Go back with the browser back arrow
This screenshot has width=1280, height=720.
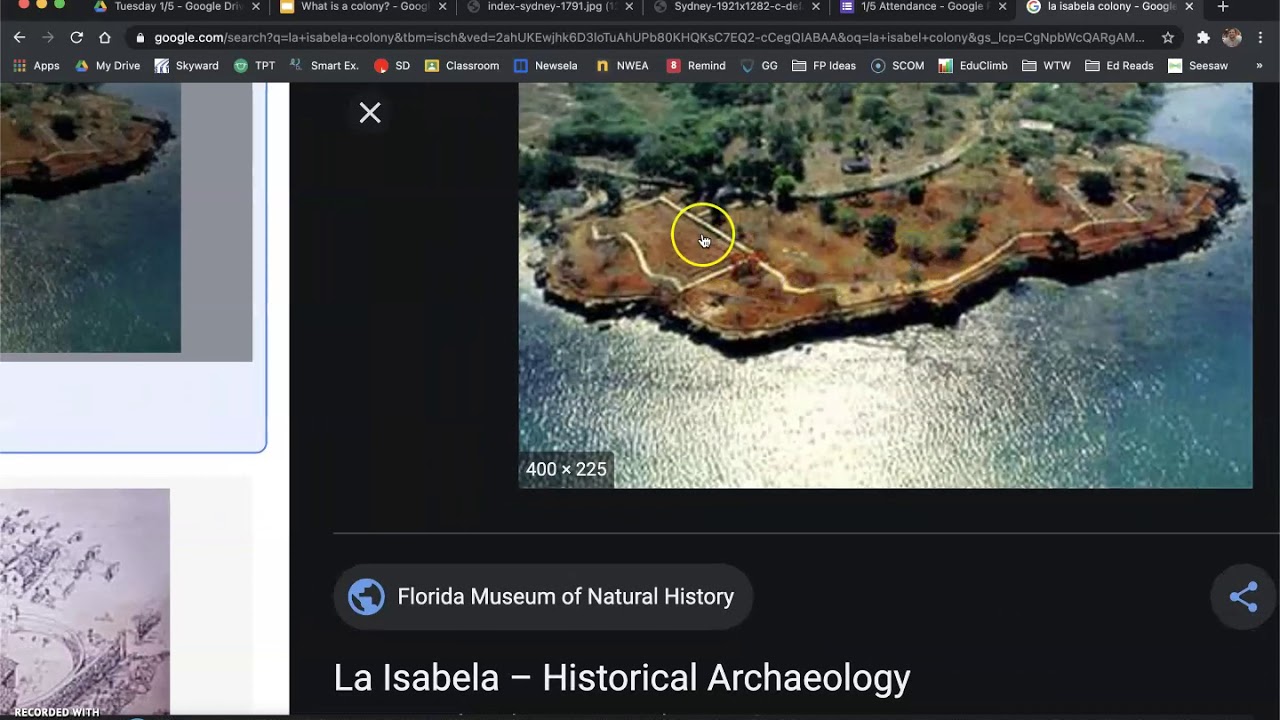point(19,37)
